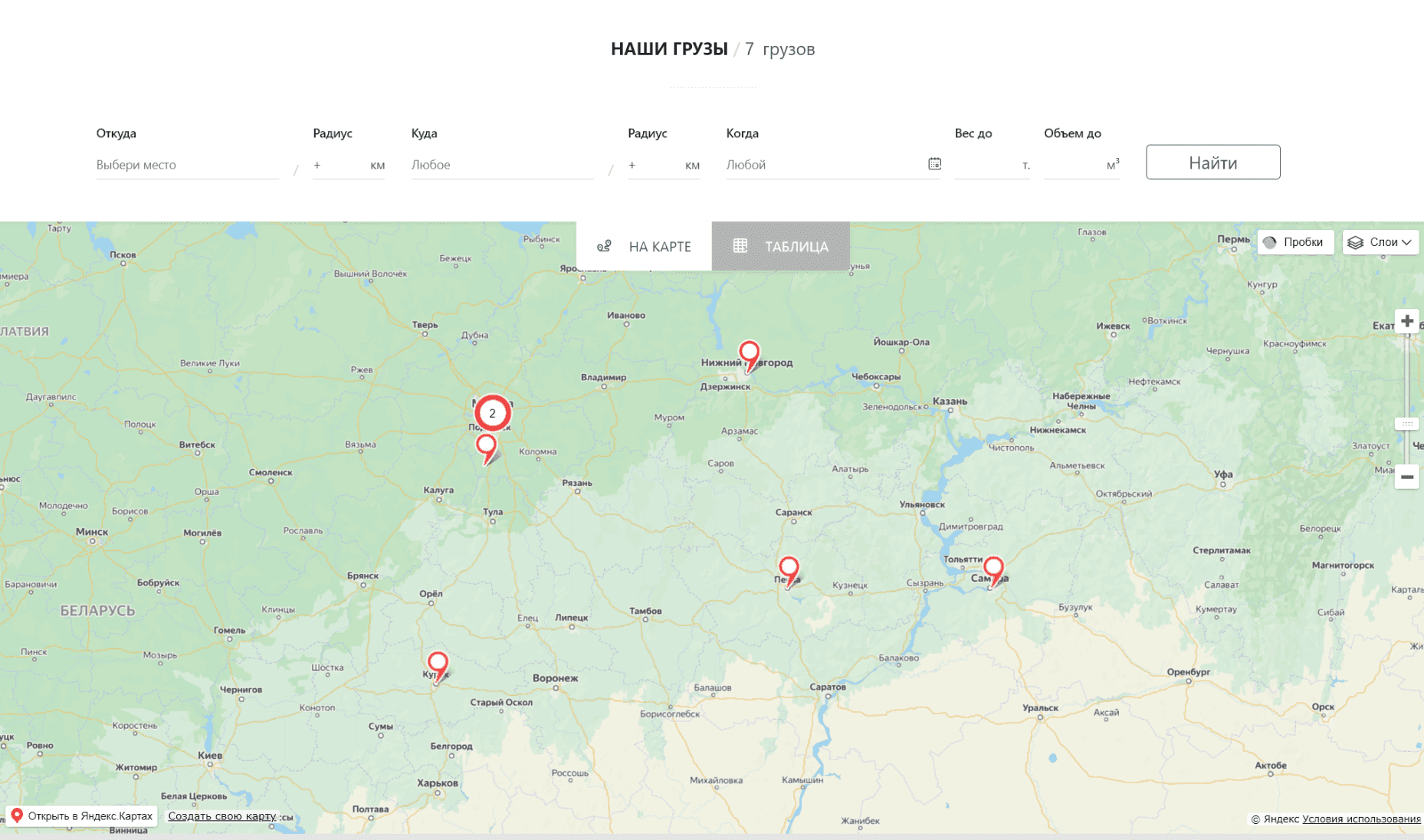Open the Слои layers dropdown
Screen dimensions: 1424x840
pyautogui.click(x=1380, y=242)
